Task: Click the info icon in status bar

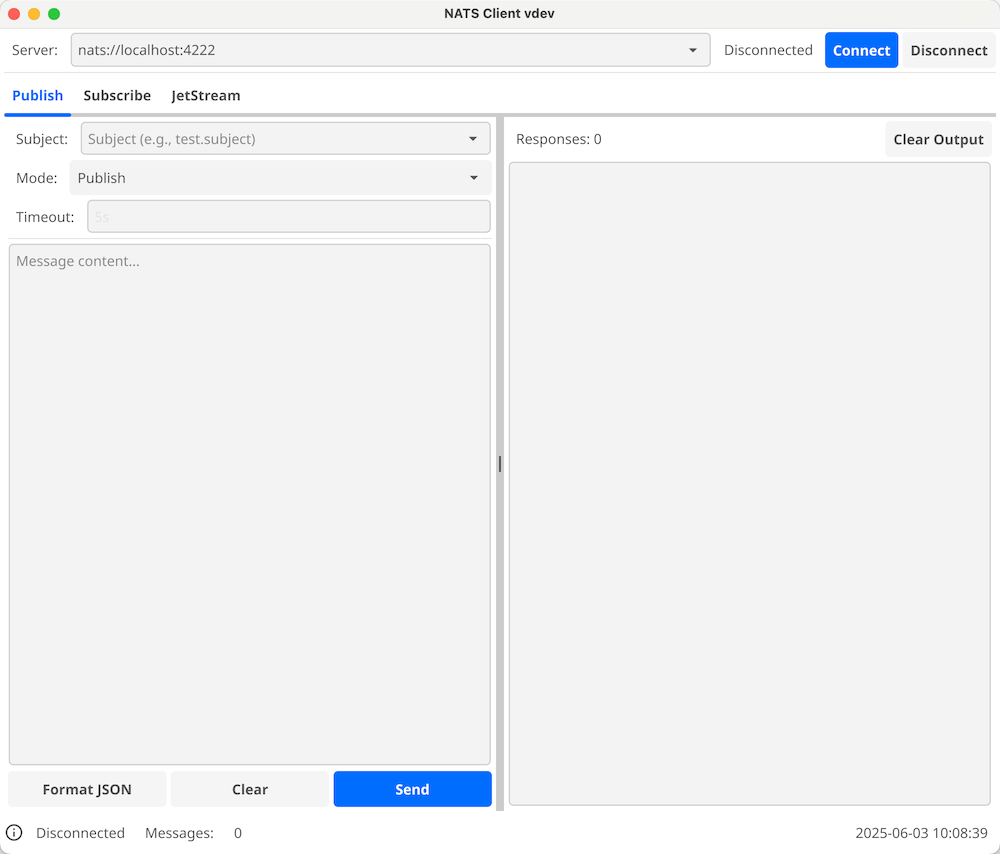Action: click(14, 833)
